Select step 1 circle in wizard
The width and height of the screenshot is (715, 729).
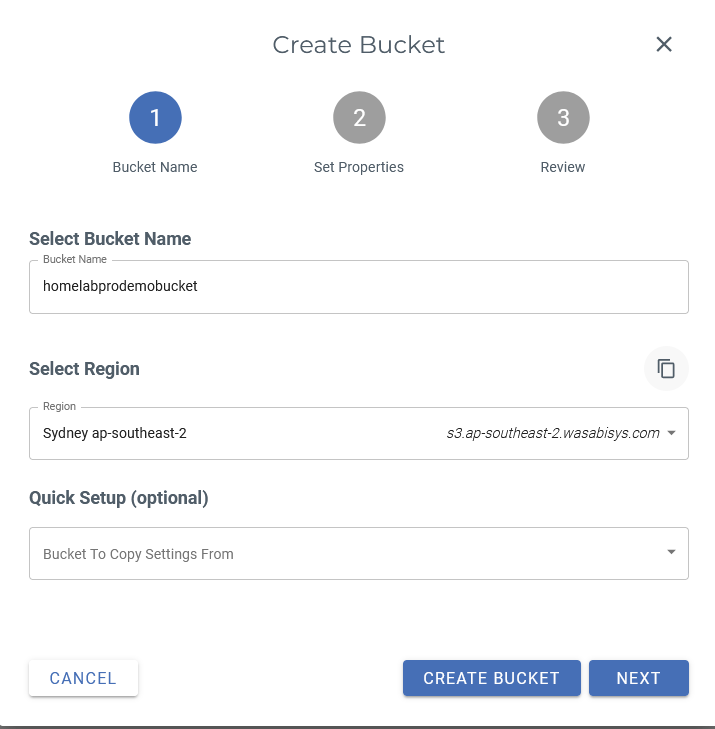click(155, 118)
